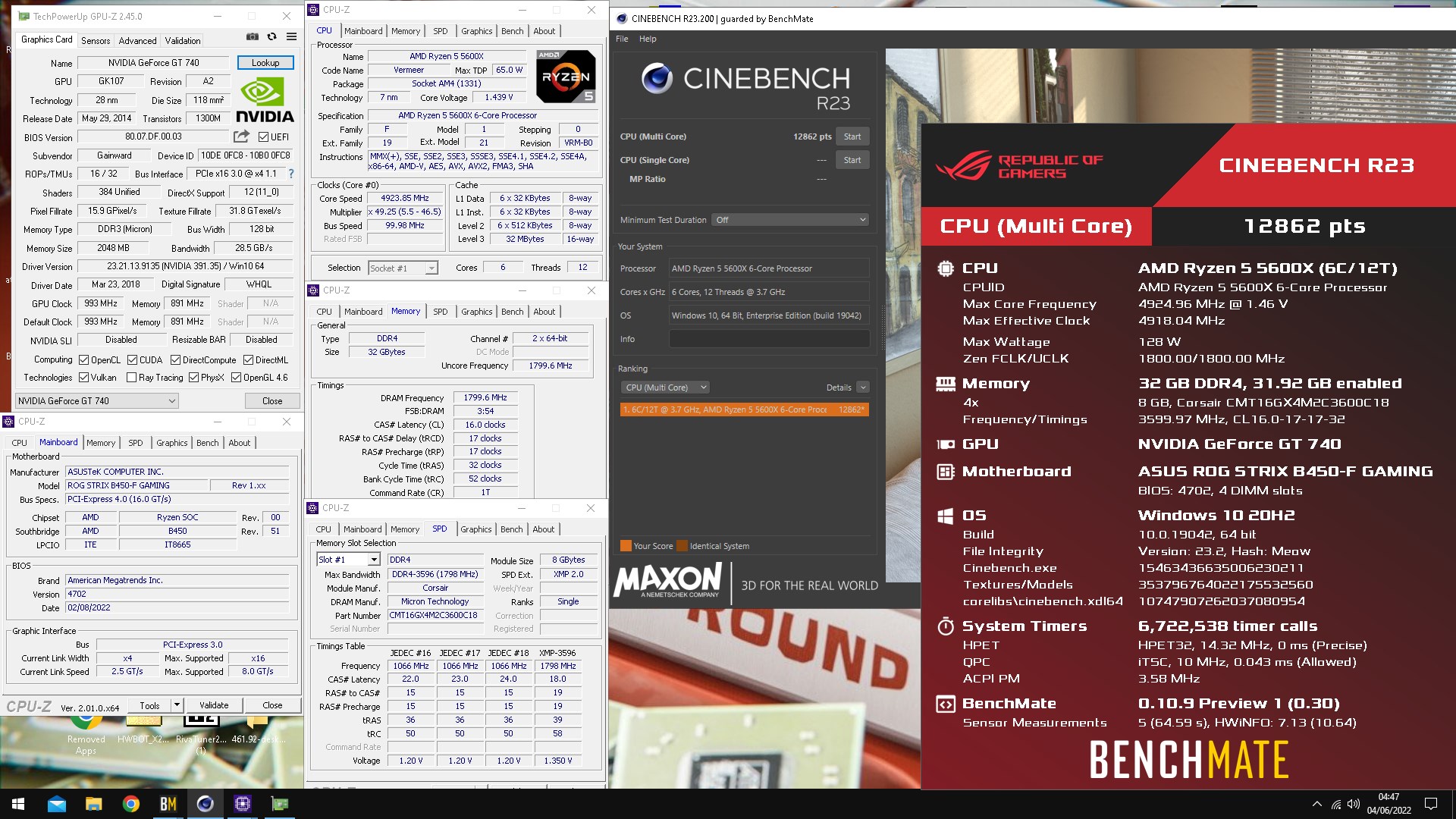This screenshot has width=1456, height=819.
Task: Open volume speaker tray icon
Action: (1354, 804)
